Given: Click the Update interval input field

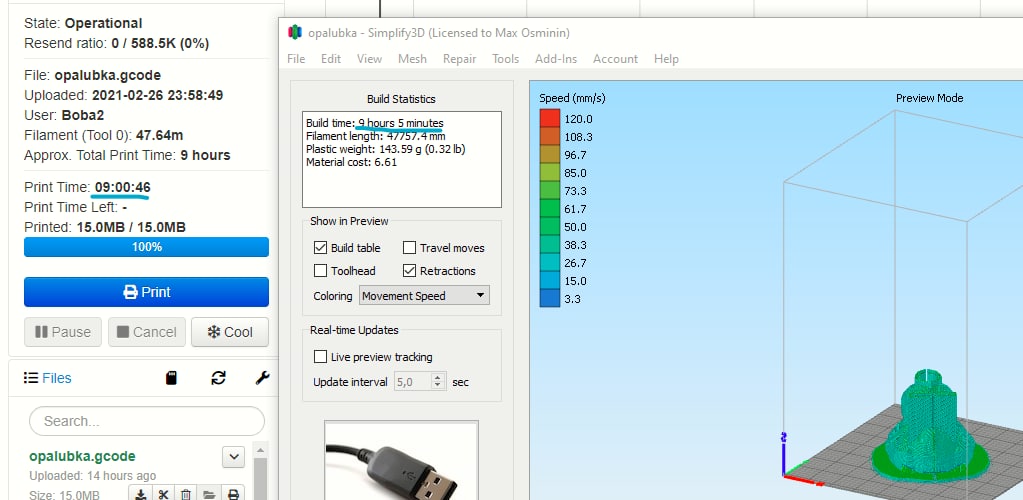Looking at the screenshot, I should (x=413, y=382).
